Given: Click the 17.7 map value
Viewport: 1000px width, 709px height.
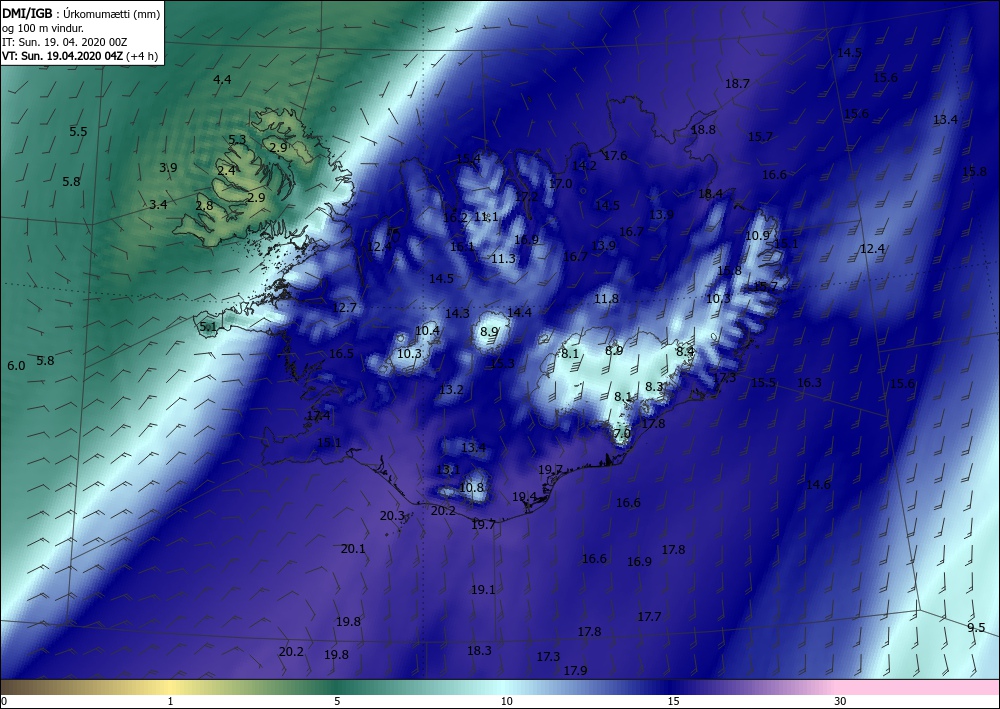Looking at the screenshot, I should coord(649,617).
